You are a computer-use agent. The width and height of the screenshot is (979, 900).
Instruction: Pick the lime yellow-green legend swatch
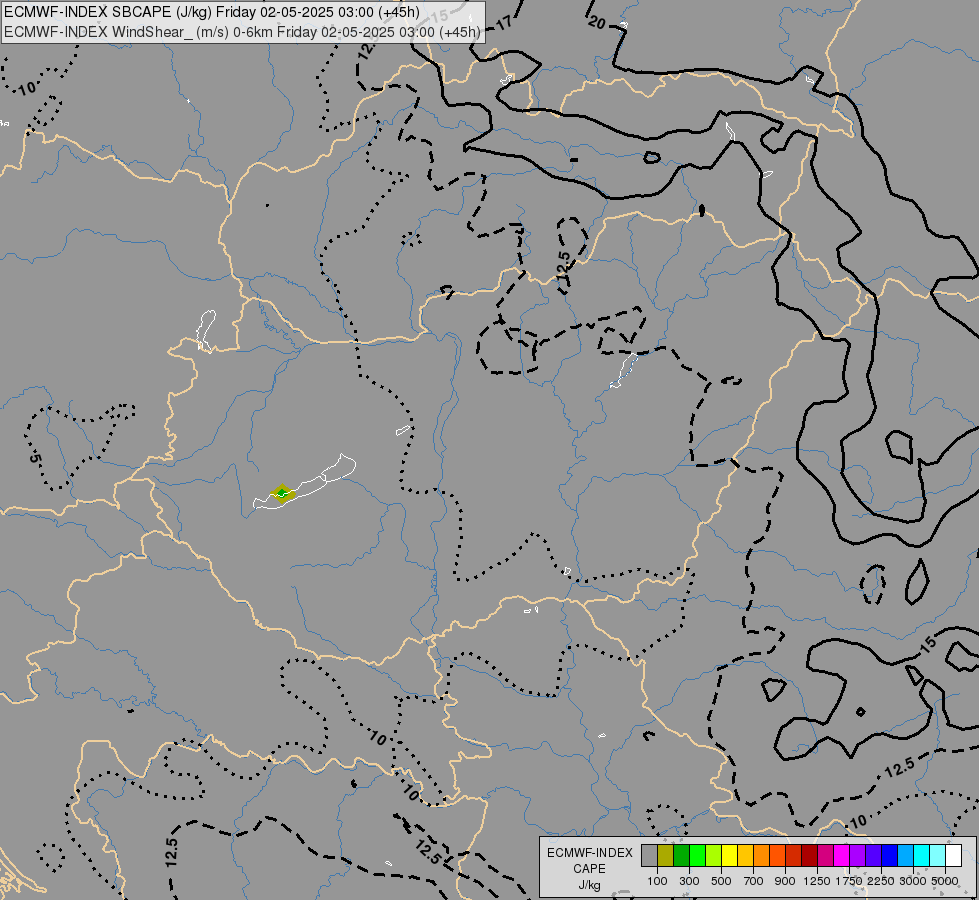tap(714, 856)
